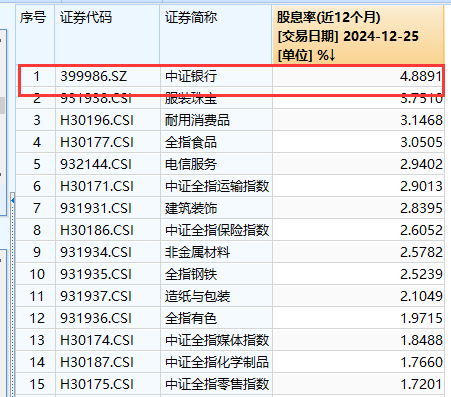Image resolution: width=451 pixels, height=397 pixels.
Task: Click the value 3.1468
Action: pos(421,120)
